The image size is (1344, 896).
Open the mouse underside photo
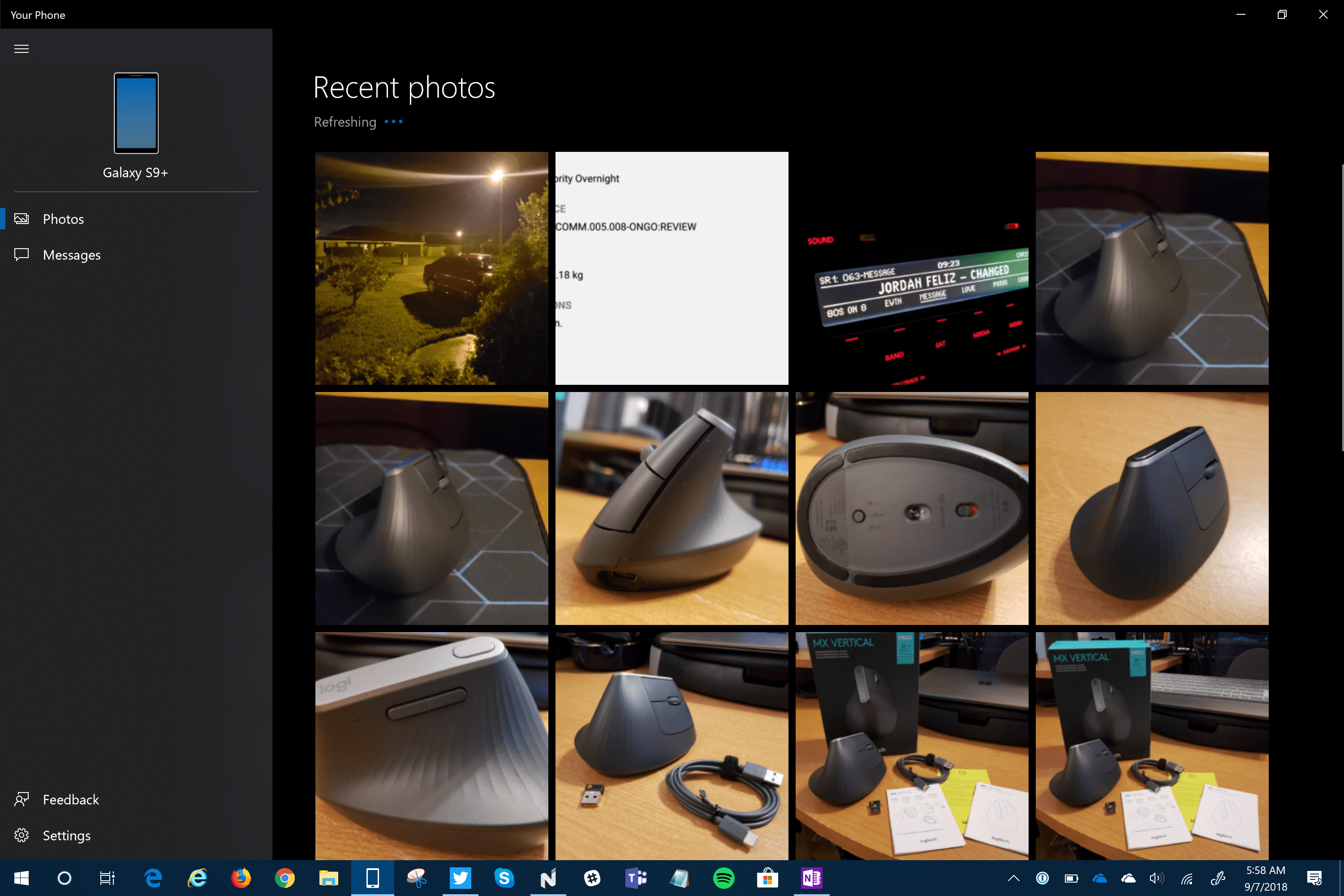point(911,508)
